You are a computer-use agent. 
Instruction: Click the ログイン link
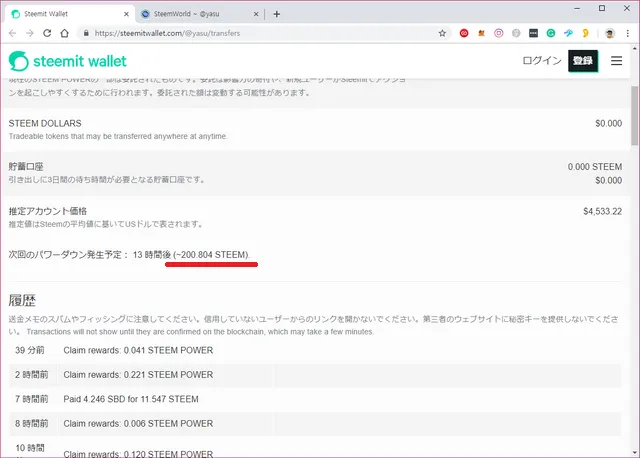pyautogui.click(x=542, y=60)
